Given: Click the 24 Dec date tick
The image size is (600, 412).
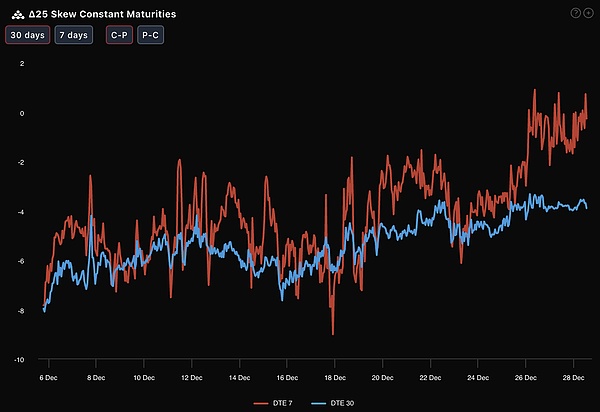Looking at the screenshot, I should tap(477, 378).
